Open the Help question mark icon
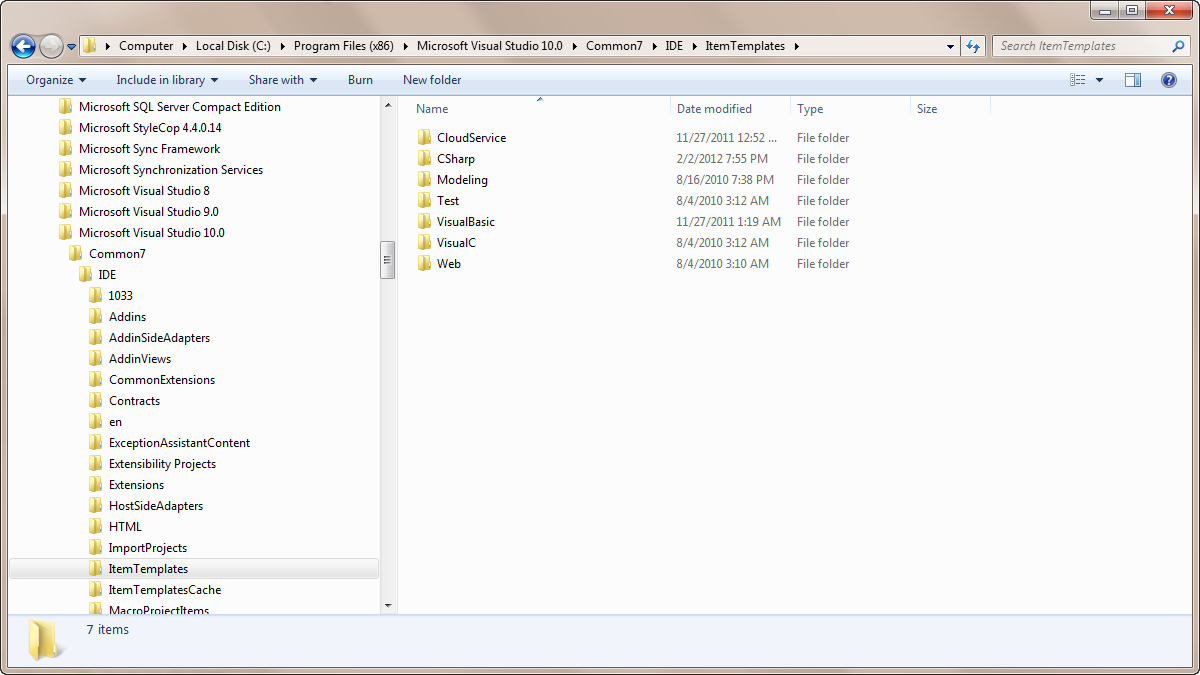Image resolution: width=1200 pixels, height=675 pixels. click(1168, 79)
